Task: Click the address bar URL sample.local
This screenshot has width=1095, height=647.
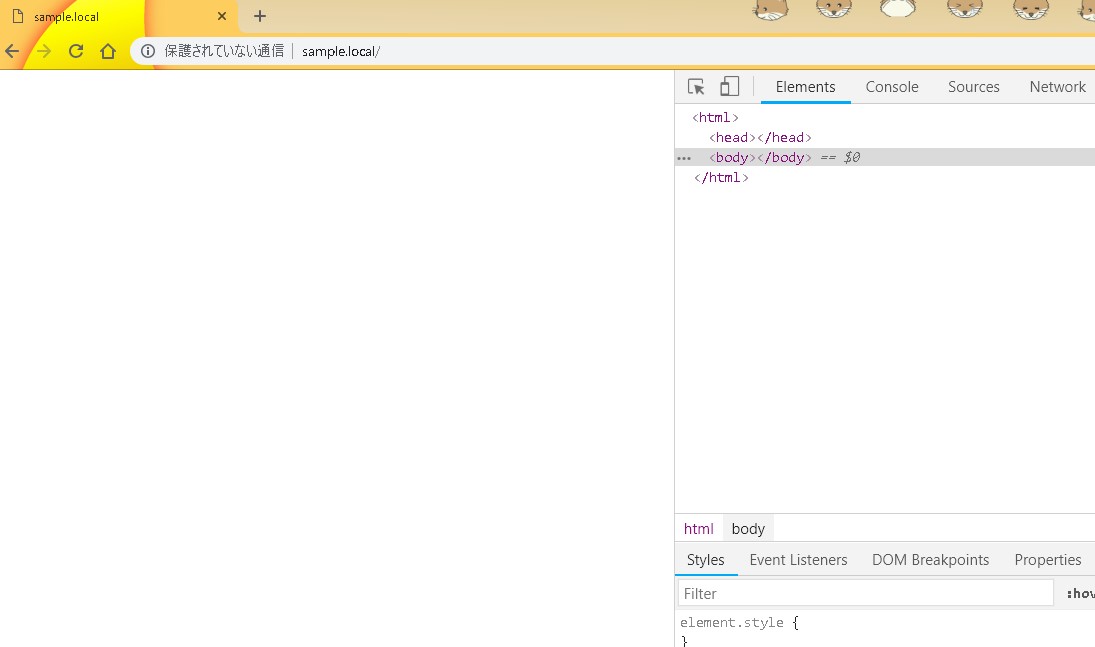Action: coord(340,52)
